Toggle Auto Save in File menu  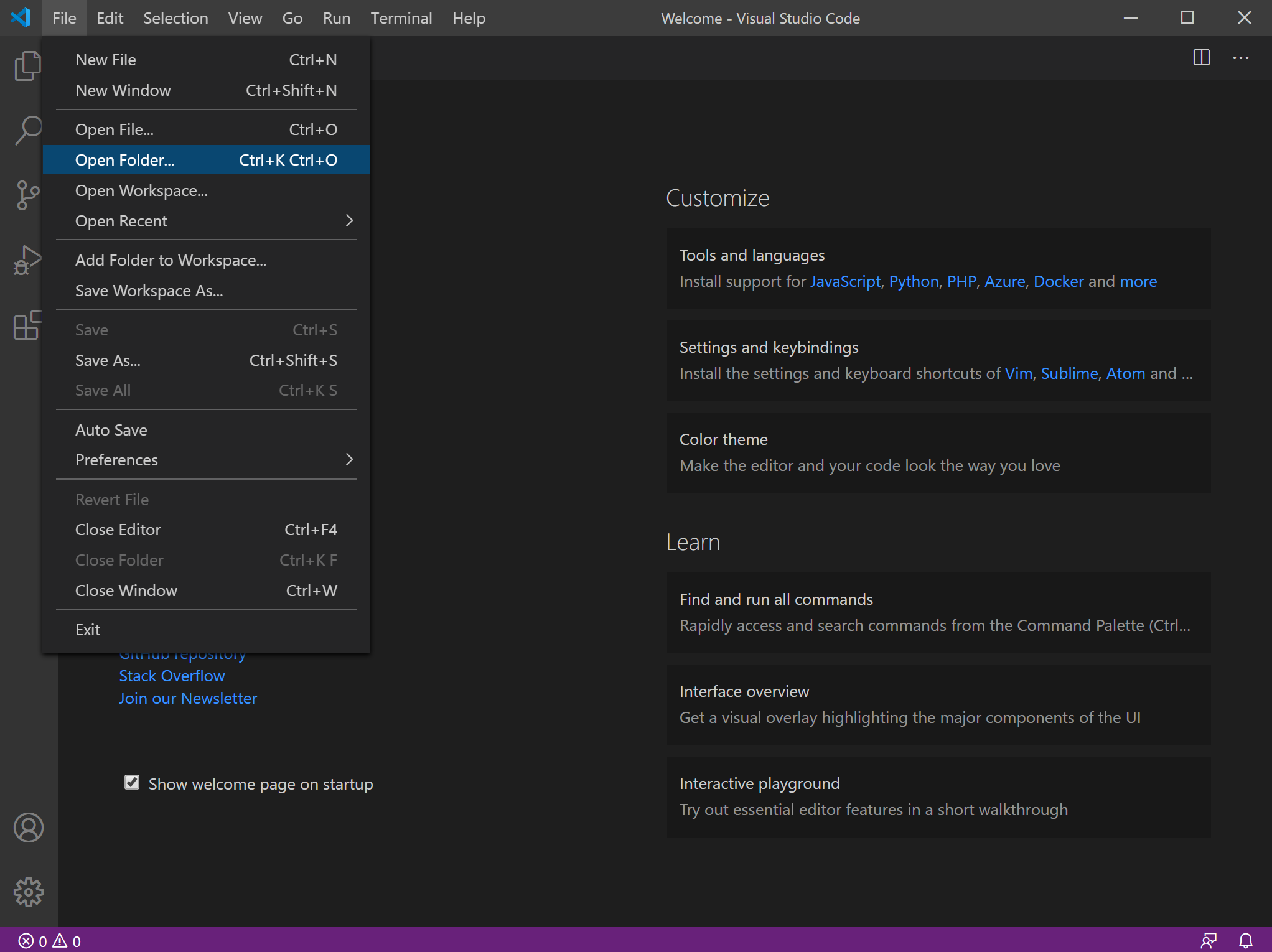(206, 430)
